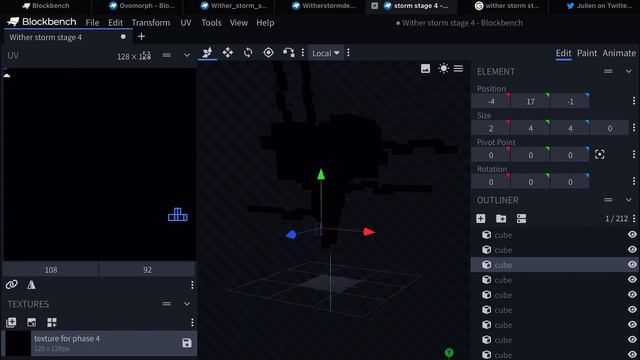Click the Position X field showing -4

point(491,101)
